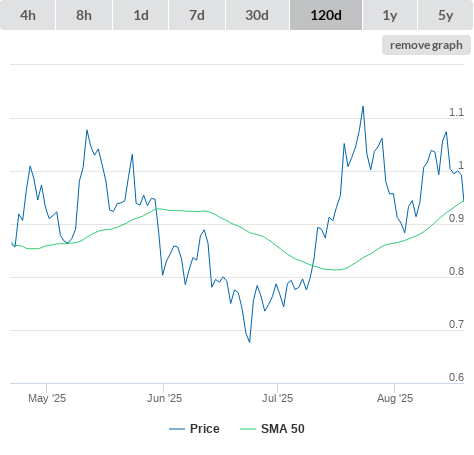Click the green SMA 50 legend marker
Viewport: 474px width, 455px height.
coord(248,429)
